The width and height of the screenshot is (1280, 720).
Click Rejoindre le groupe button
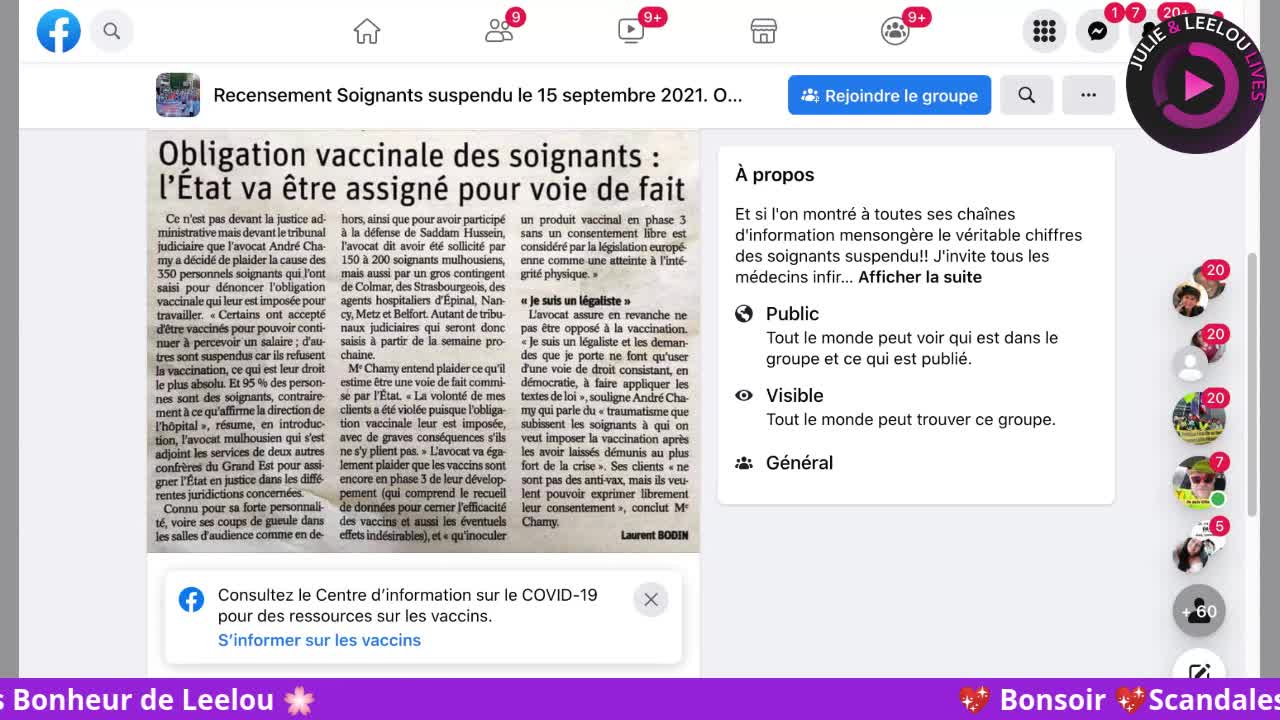[x=889, y=95]
